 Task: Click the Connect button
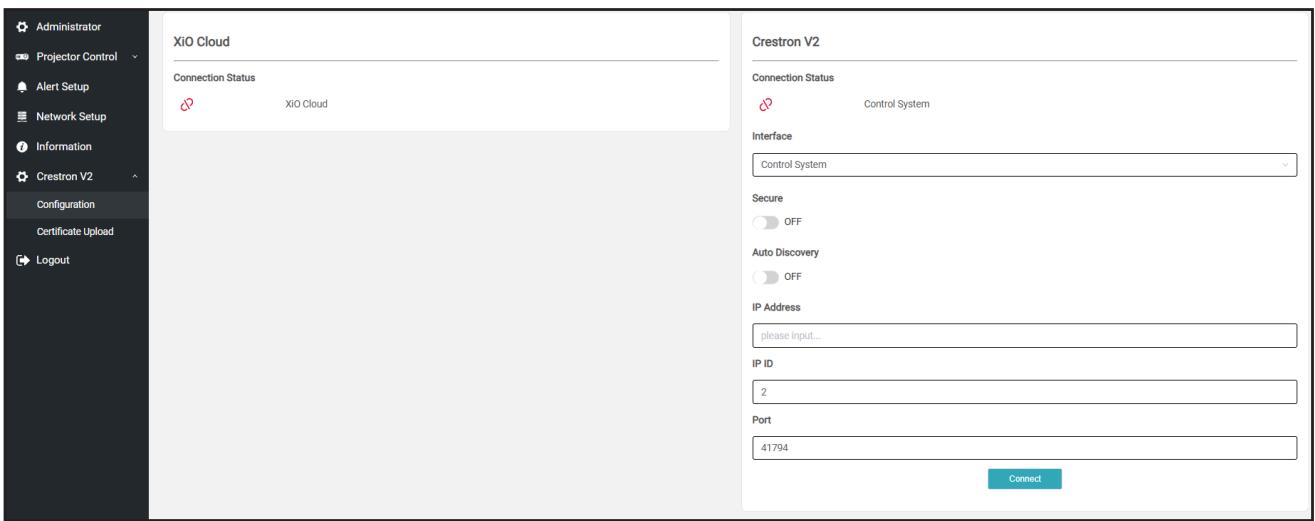[1024, 479]
